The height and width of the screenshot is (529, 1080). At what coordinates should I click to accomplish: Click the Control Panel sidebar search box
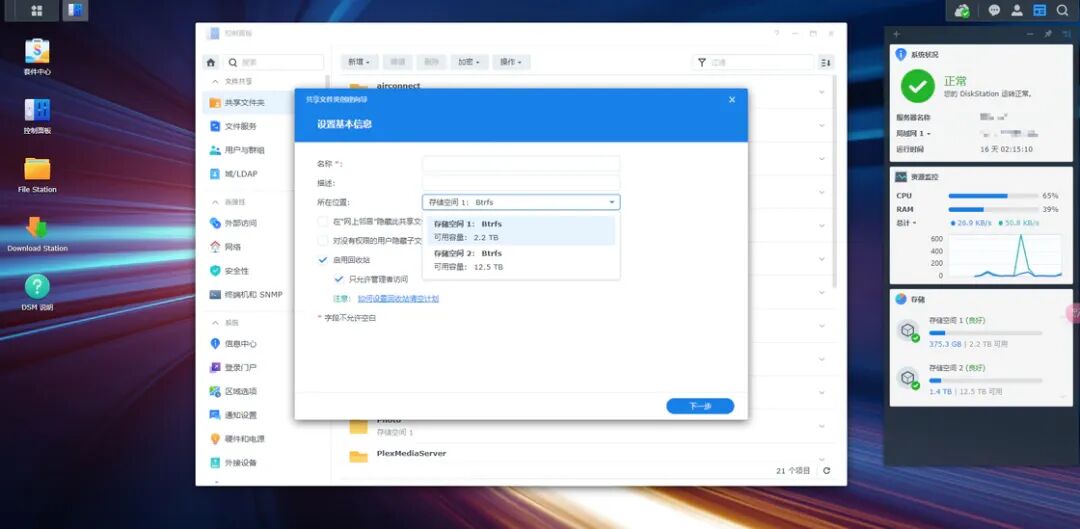coord(273,62)
